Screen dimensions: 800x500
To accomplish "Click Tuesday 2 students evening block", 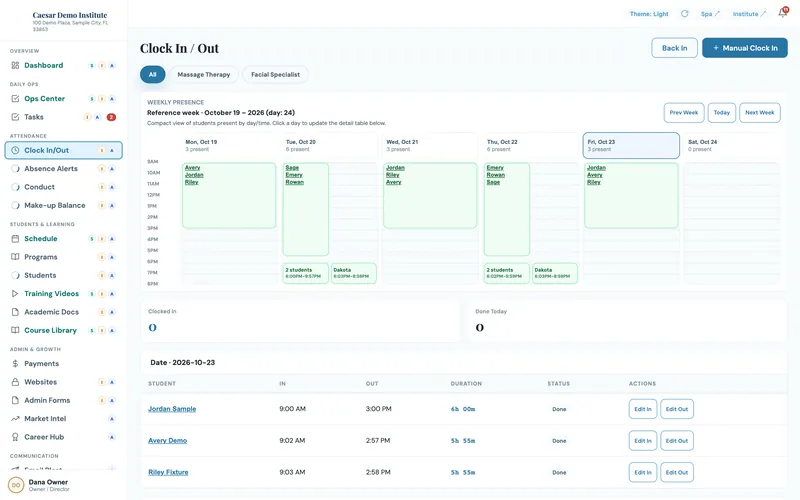I will point(306,273).
